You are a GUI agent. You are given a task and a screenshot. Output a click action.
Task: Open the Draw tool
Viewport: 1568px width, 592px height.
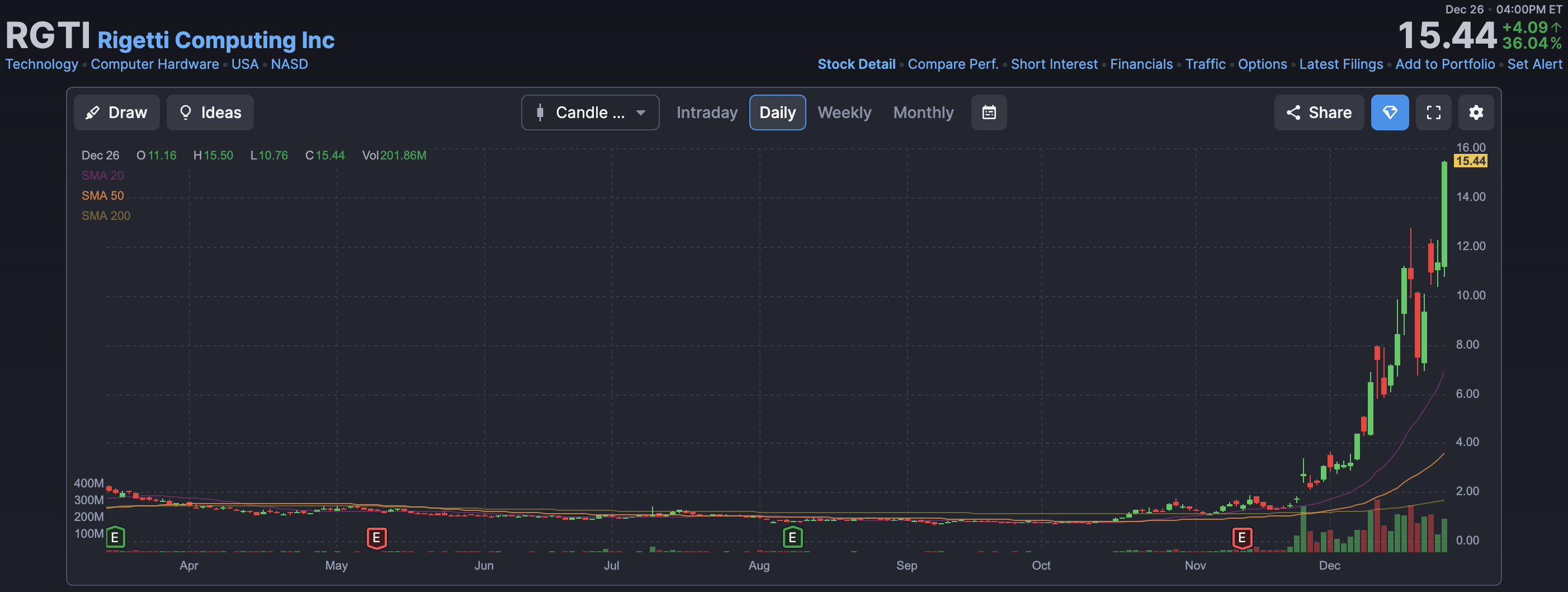pyautogui.click(x=116, y=112)
